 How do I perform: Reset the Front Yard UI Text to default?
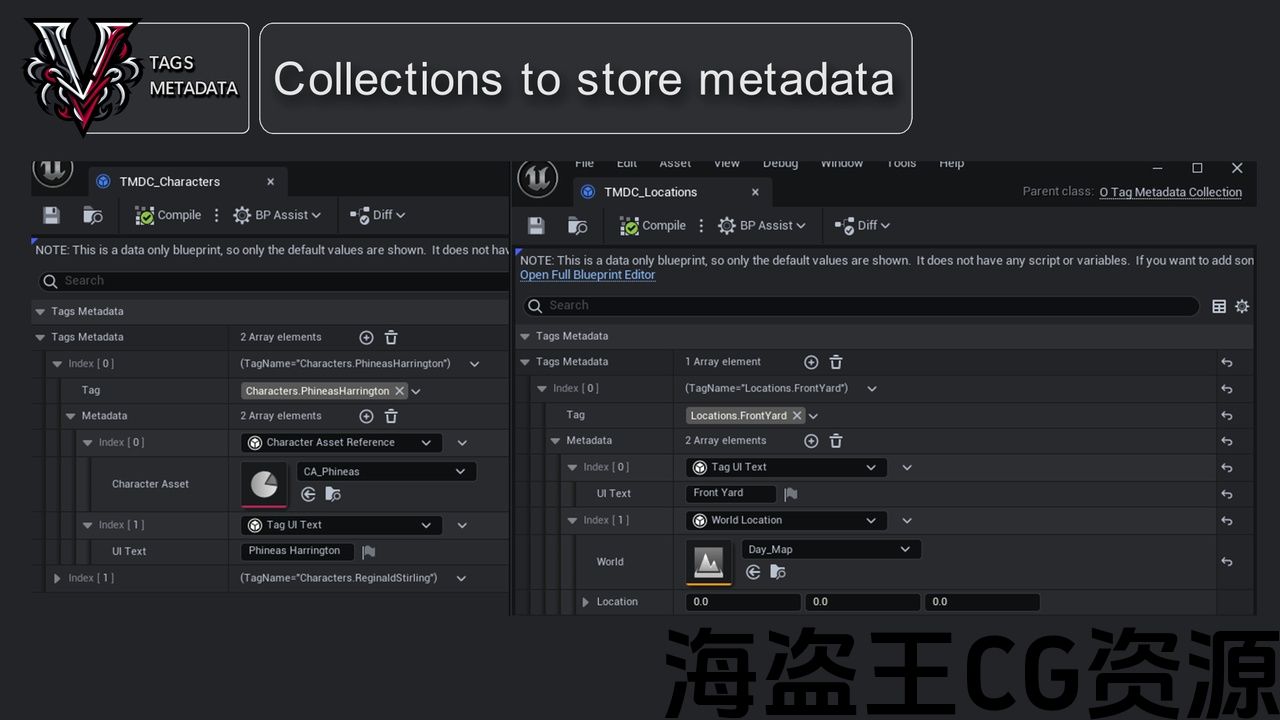(x=1227, y=494)
